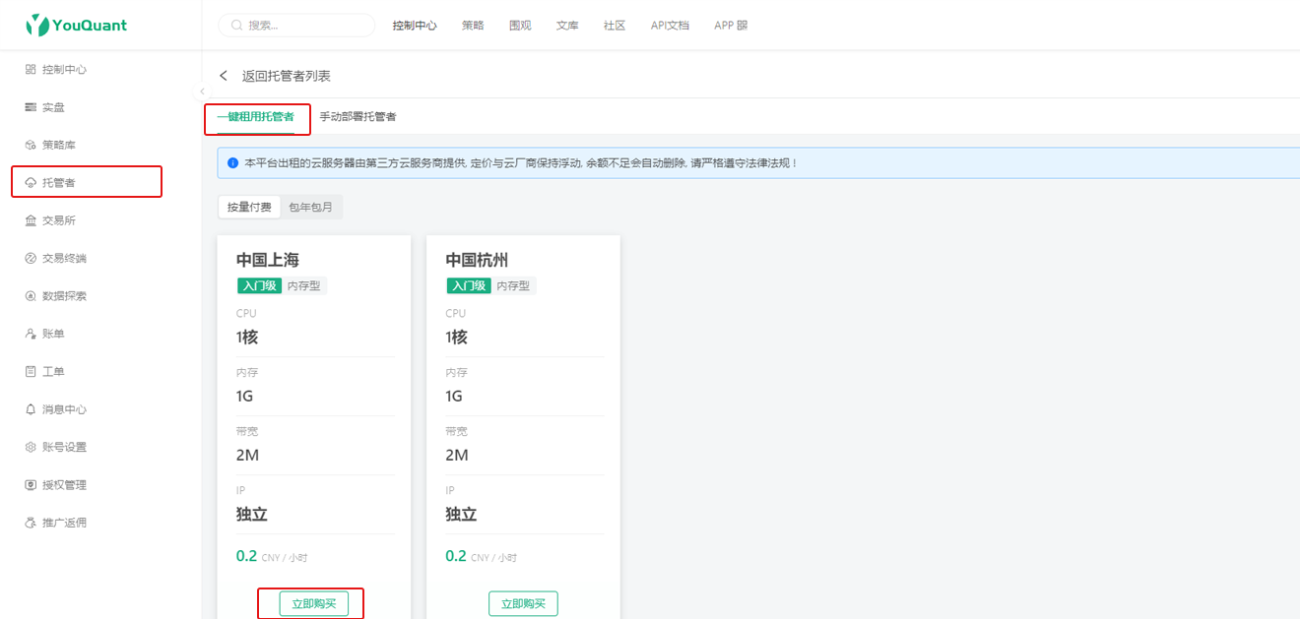Click 1核 CPU value on 中国上海 card

[247, 337]
